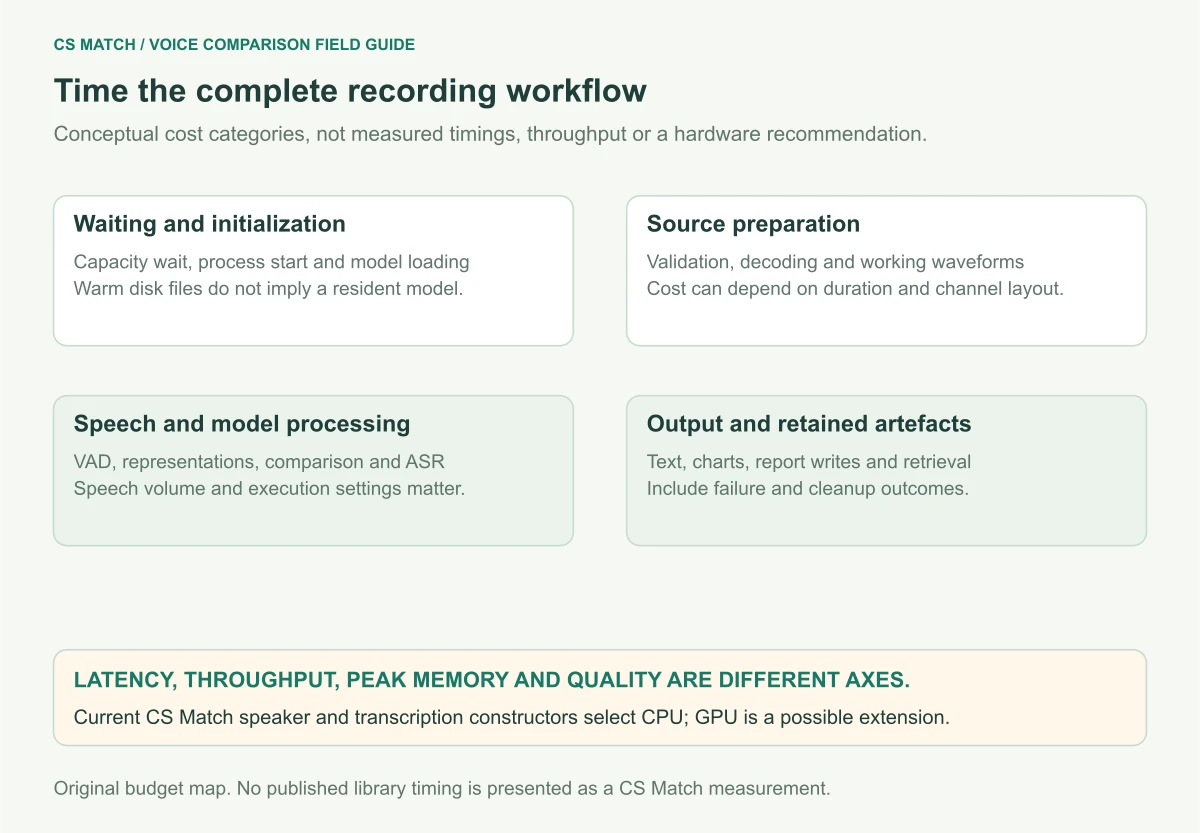
Task: Select the 'Waiting and initialization' heading
Action: coord(210,224)
